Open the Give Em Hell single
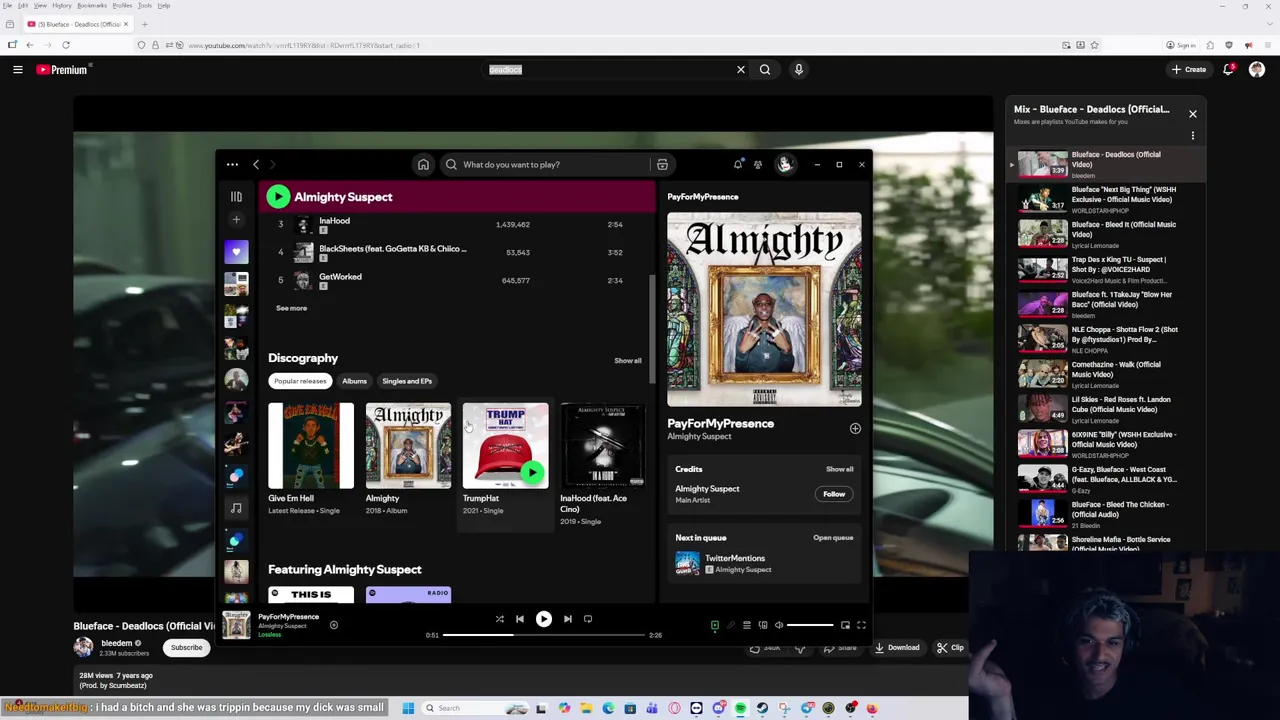The image size is (1280, 720). click(x=311, y=446)
